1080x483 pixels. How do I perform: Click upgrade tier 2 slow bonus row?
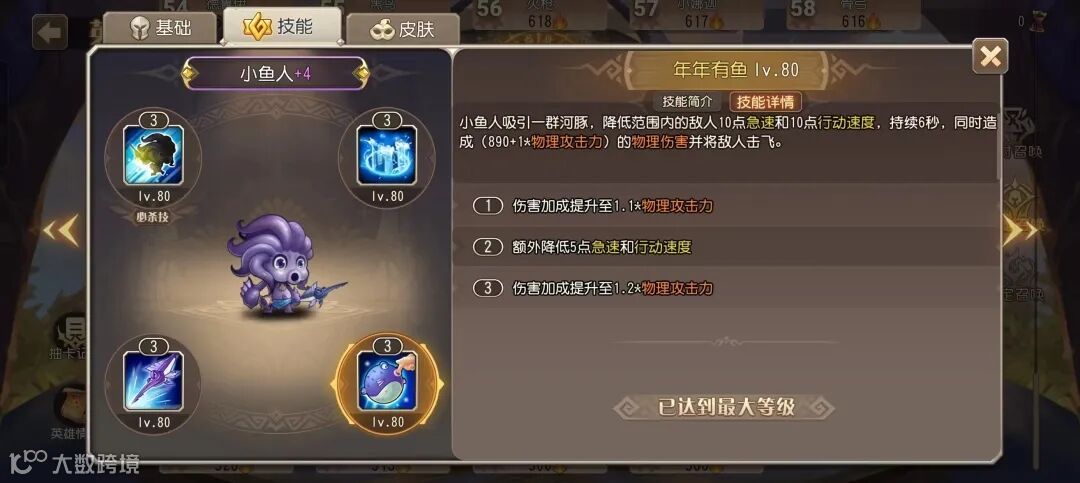[x=727, y=247]
